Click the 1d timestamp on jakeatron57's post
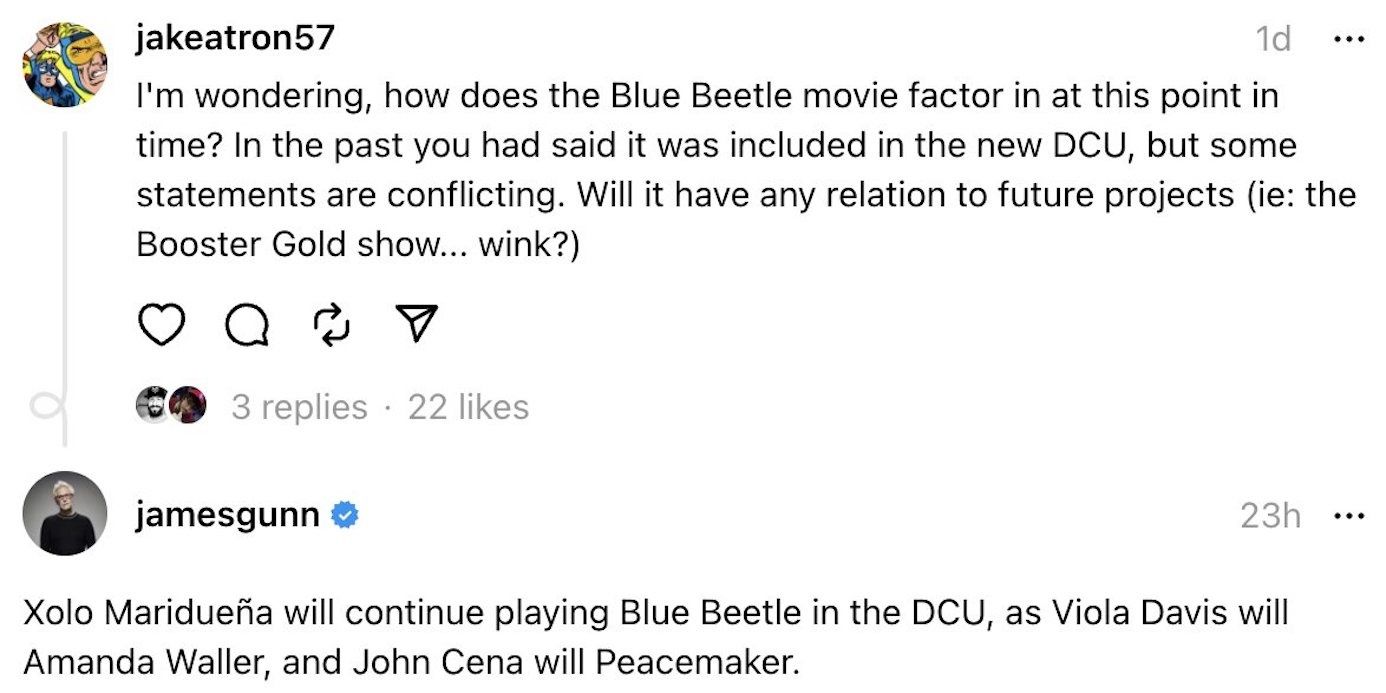The height and width of the screenshot is (693, 1386). tap(1273, 39)
